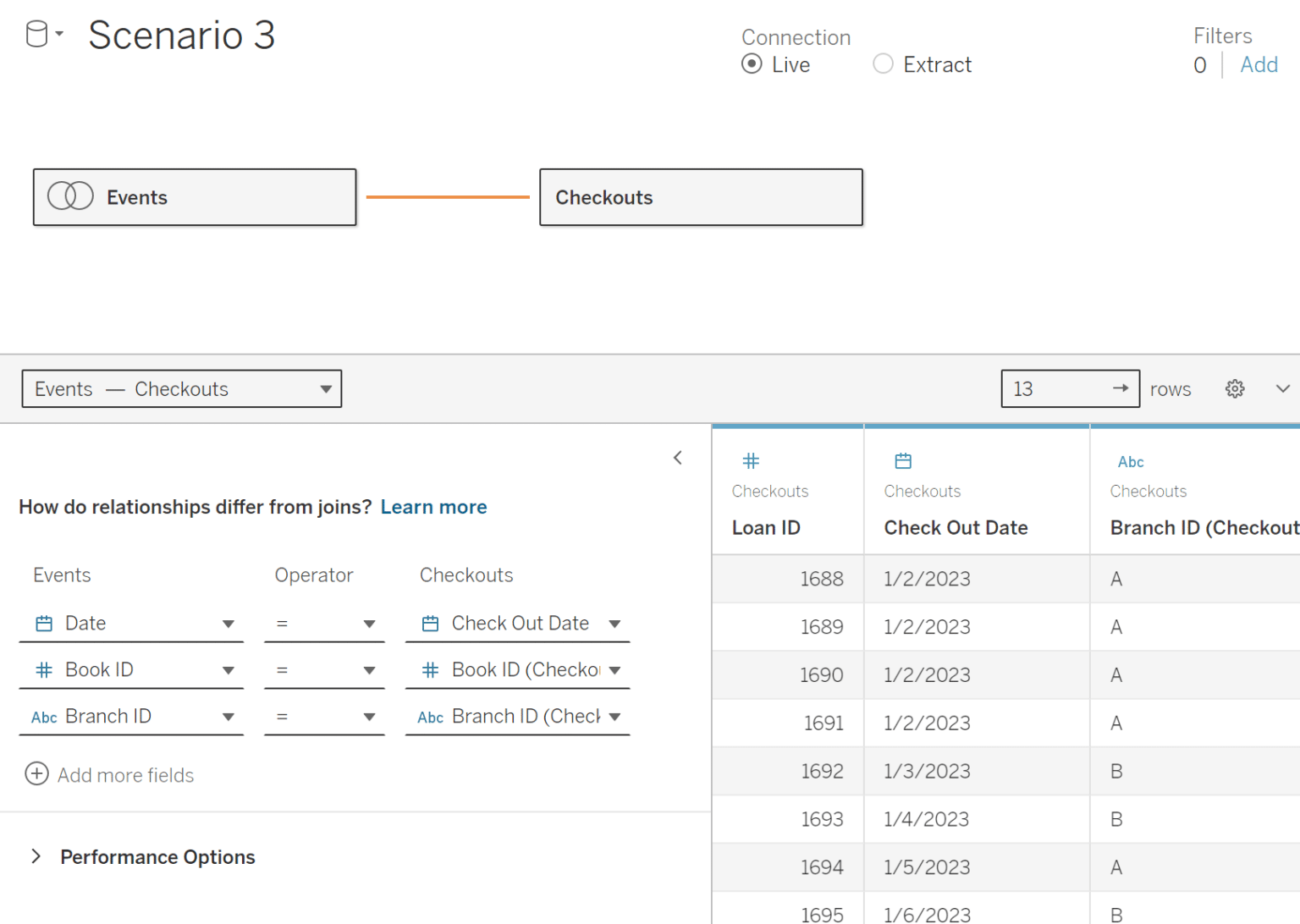The image size is (1300, 924).
Task: Switch the connection to Extract
Action: [x=883, y=63]
